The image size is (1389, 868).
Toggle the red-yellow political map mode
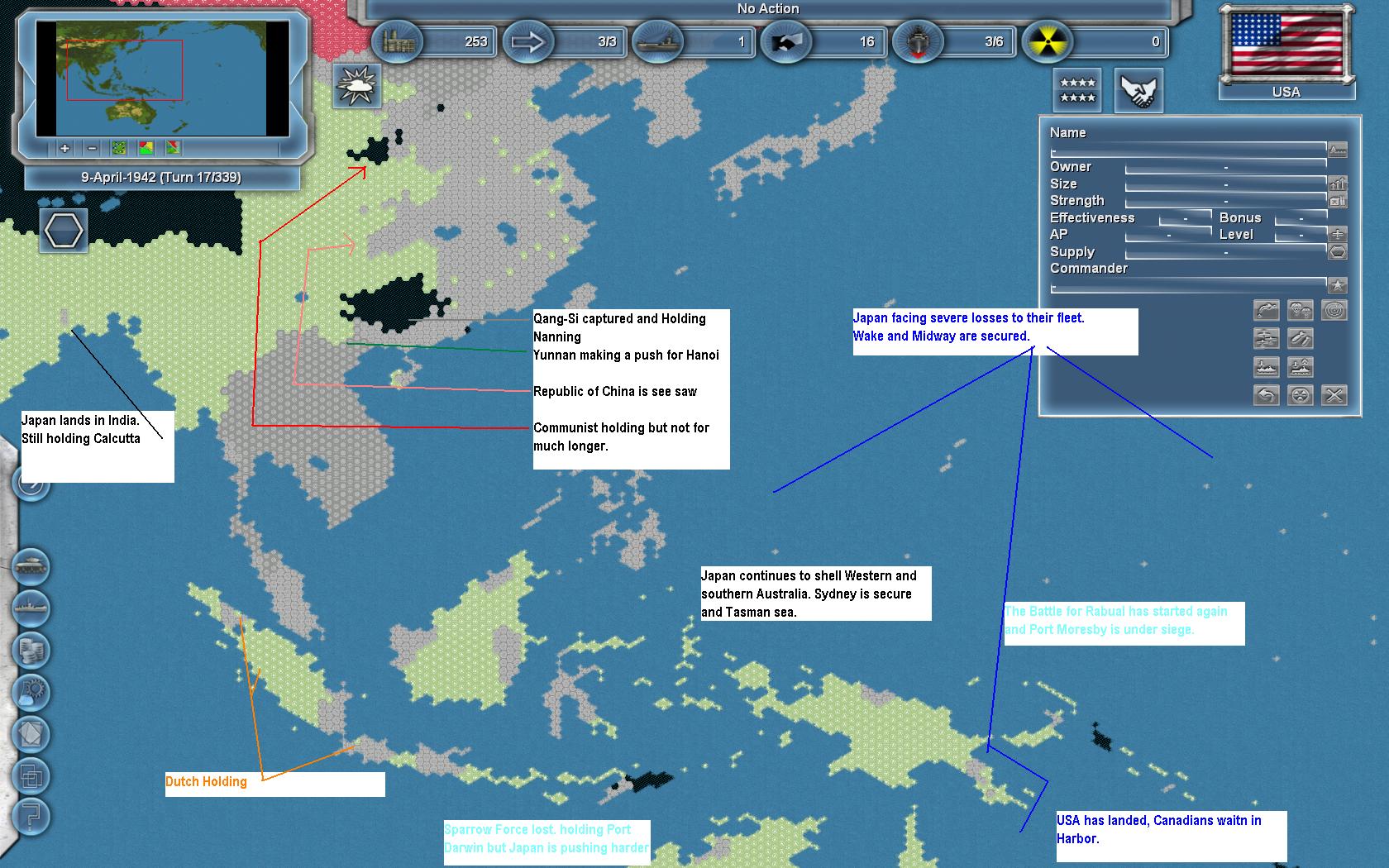tap(146, 148)
